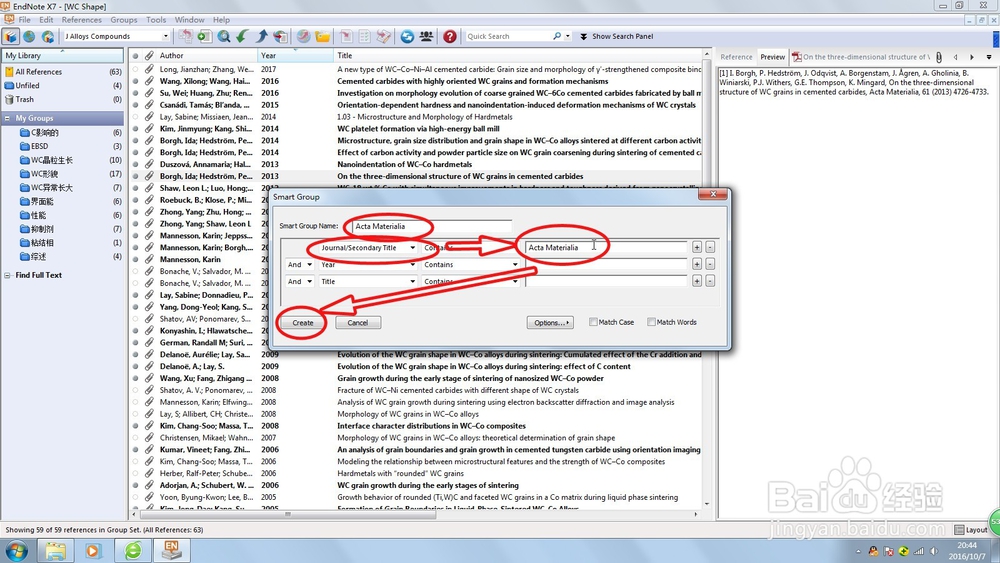Add a row after Title row with plus
This screenshot has height=563, width=1000.
click(x=696, y=281)
